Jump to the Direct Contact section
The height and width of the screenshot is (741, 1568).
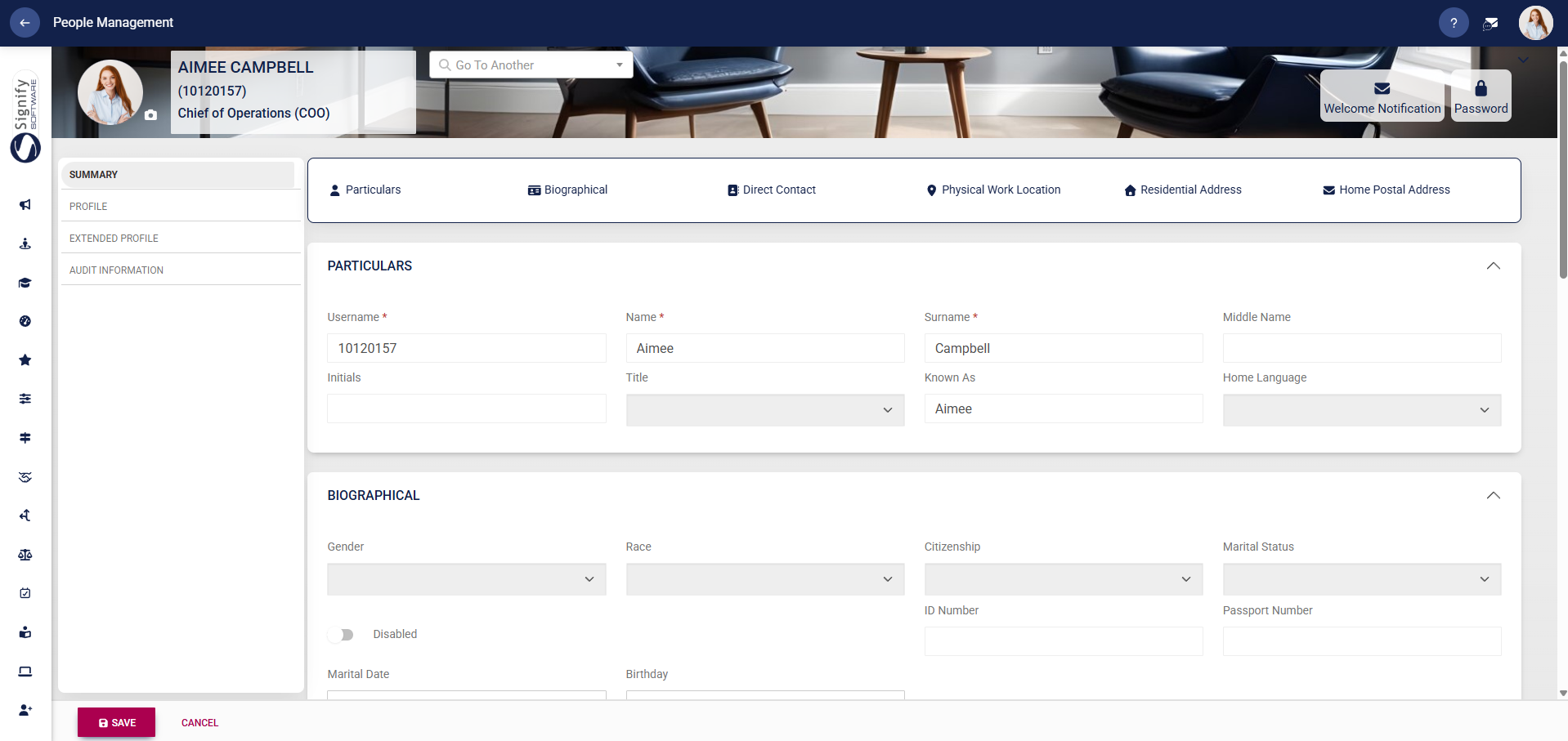point(771,190)
